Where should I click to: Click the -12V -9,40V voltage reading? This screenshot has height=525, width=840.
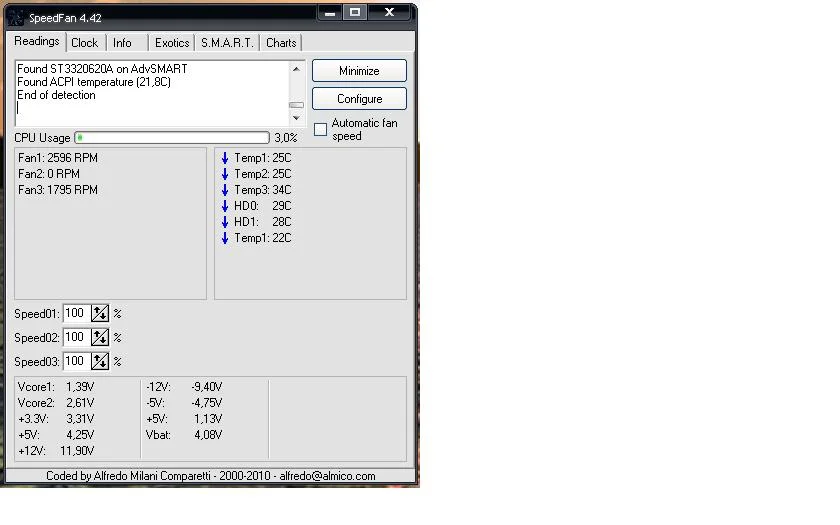pyautogui.click(x=184, y=387)
